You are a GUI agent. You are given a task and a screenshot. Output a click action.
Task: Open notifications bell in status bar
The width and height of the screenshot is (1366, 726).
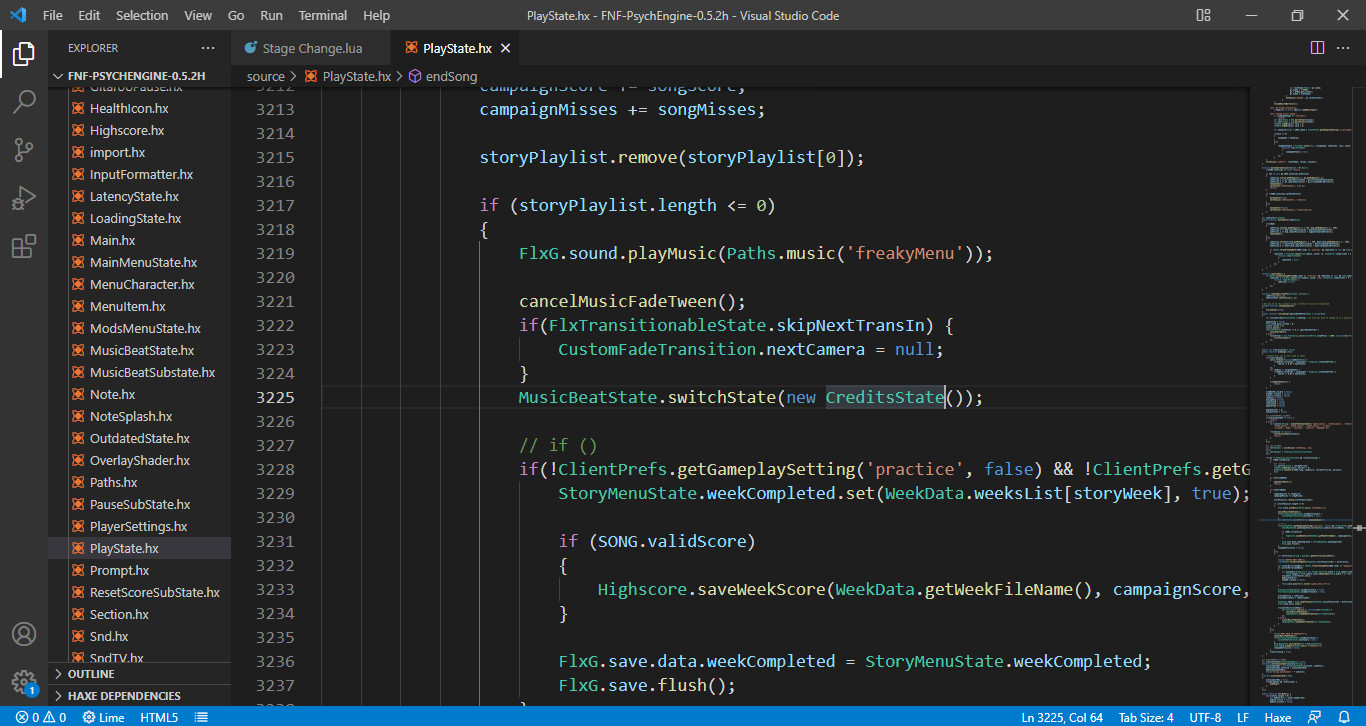click(1343, 717)
